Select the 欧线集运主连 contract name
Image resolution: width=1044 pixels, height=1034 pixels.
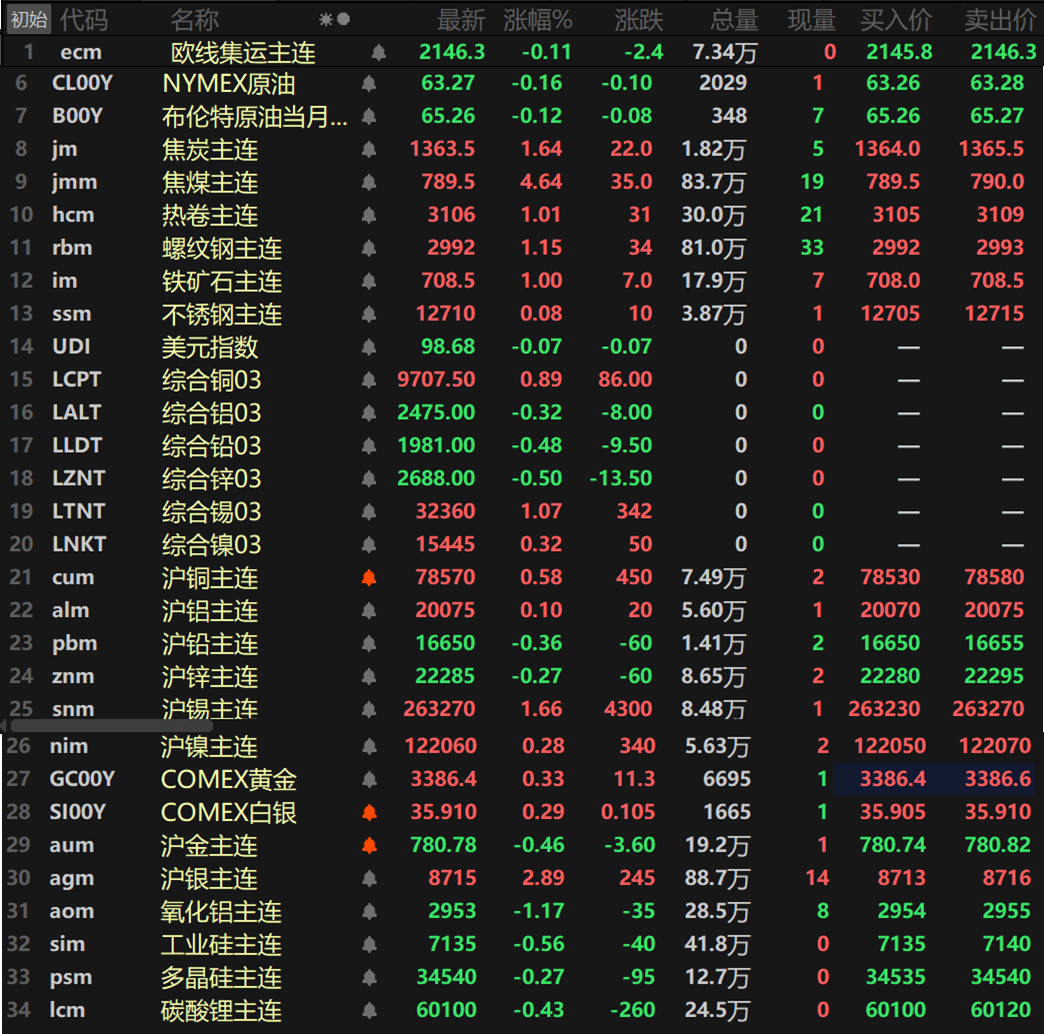pos(243,53)
